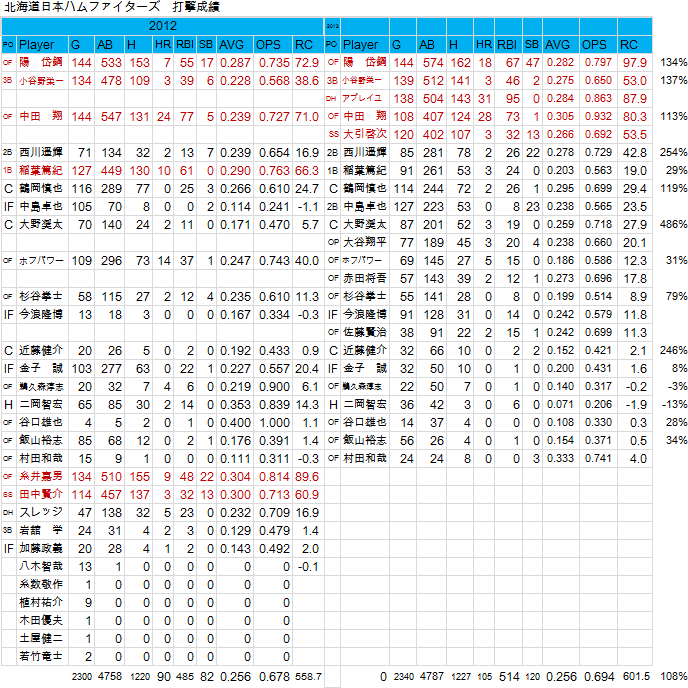Click 近藤健介's 246% ratio cell

pyautogui.click(x=673, y=350)
